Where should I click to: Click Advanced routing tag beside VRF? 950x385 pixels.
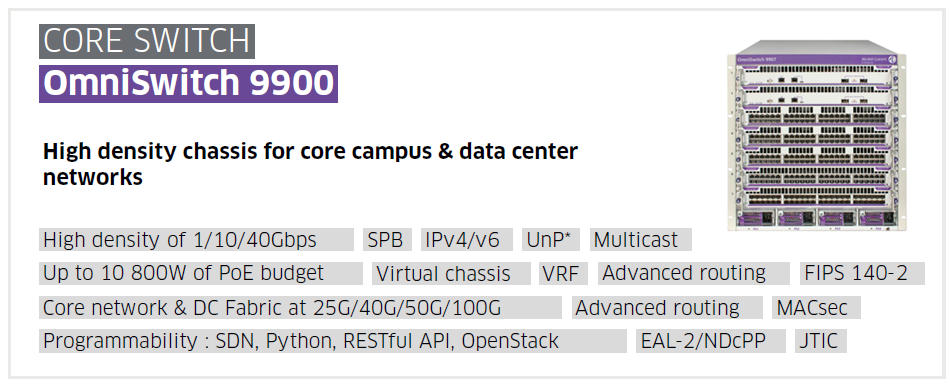click(x=694, y=273)
